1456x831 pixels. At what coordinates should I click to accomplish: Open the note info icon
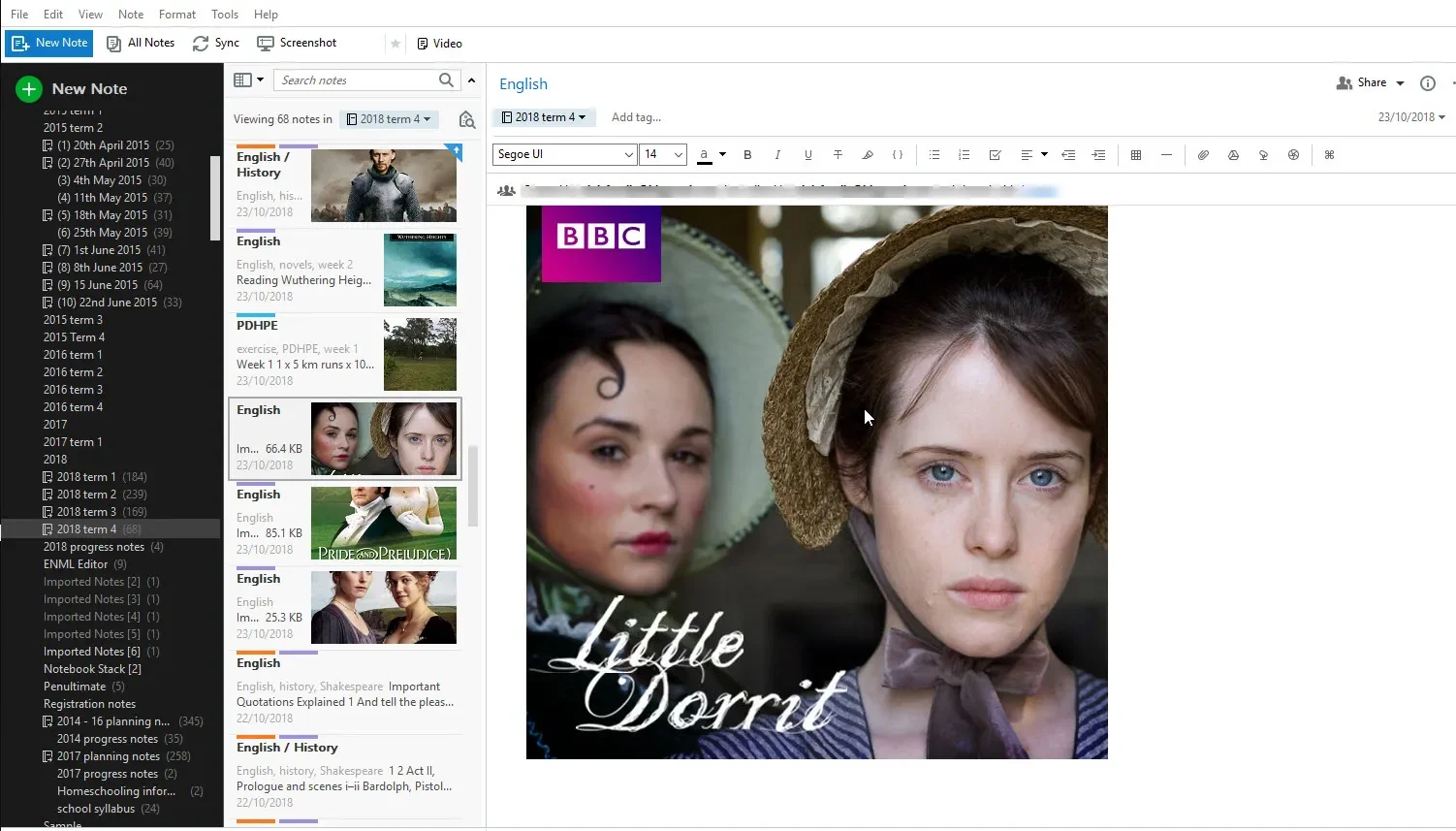tap(1427, 83)
